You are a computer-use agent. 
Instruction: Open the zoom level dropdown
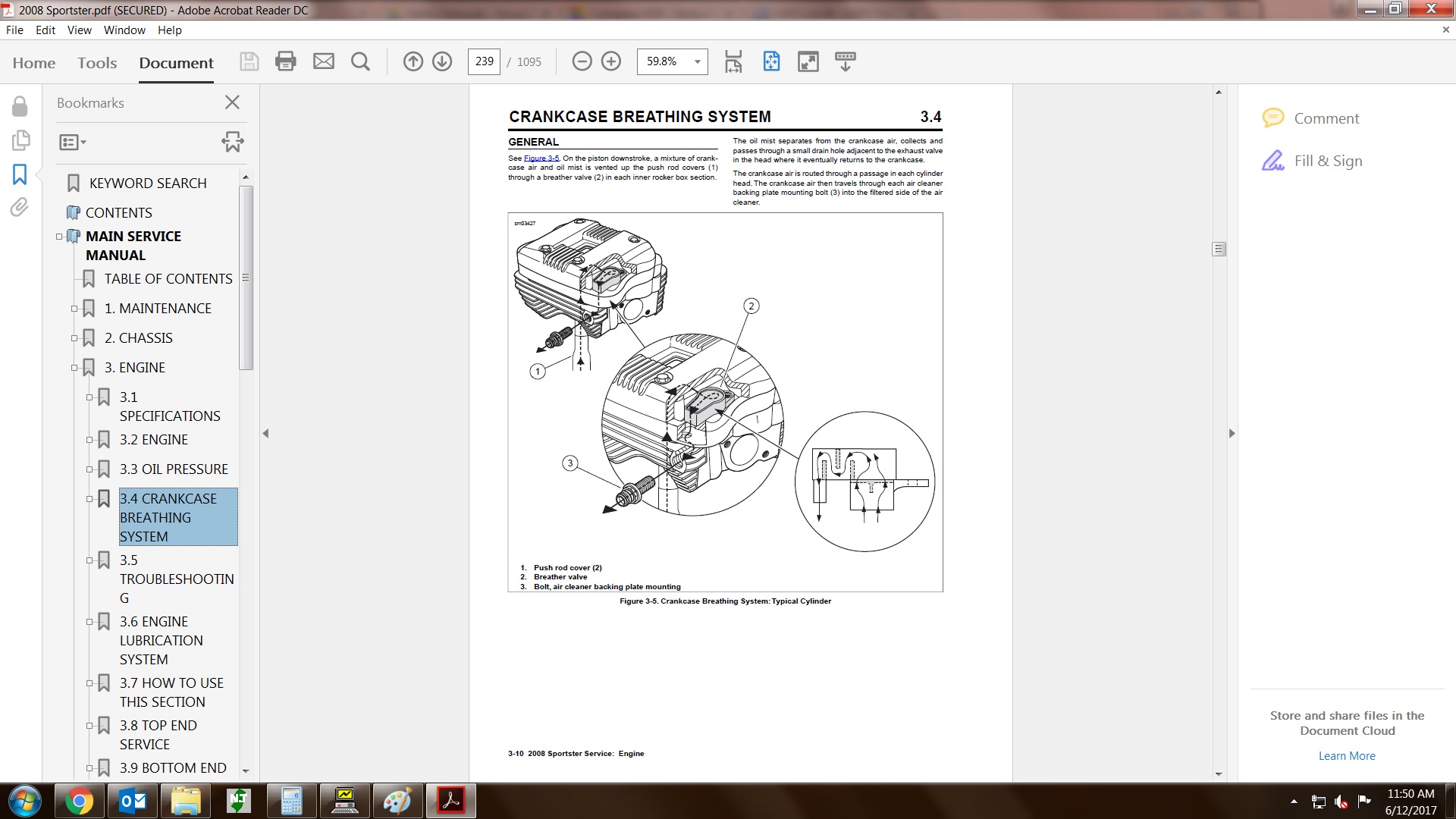tap(697, 61)
